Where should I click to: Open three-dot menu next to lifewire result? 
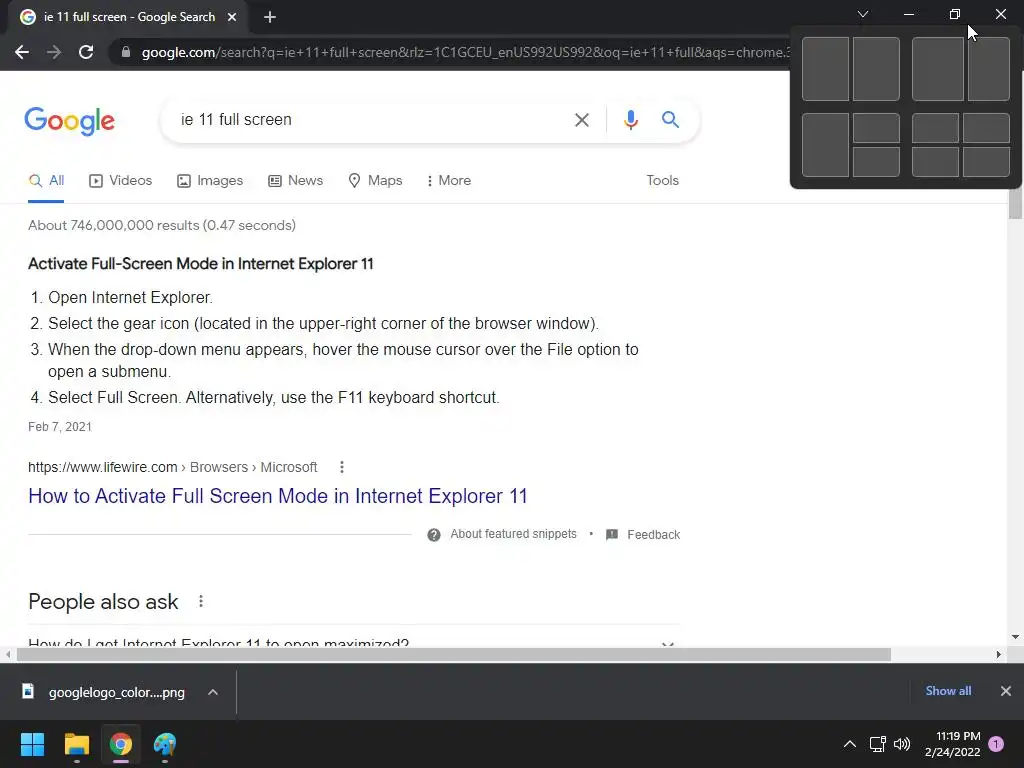(x=342, y=467)
